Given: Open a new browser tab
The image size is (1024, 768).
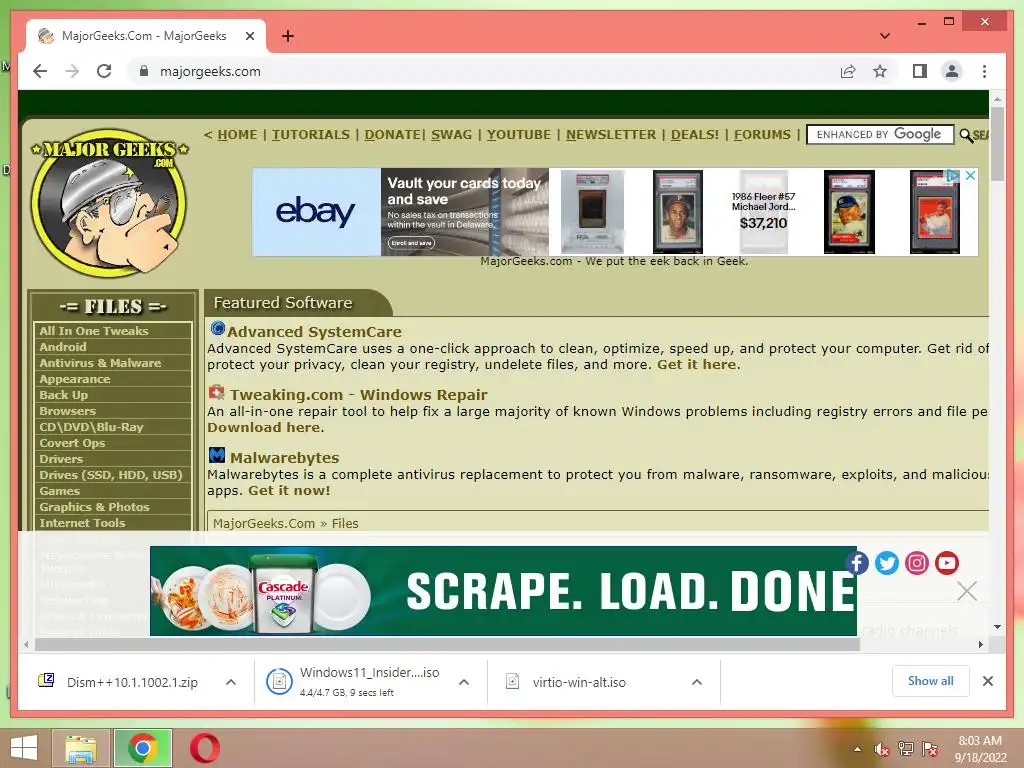Looking at the screenshot, I should point(287,36).
